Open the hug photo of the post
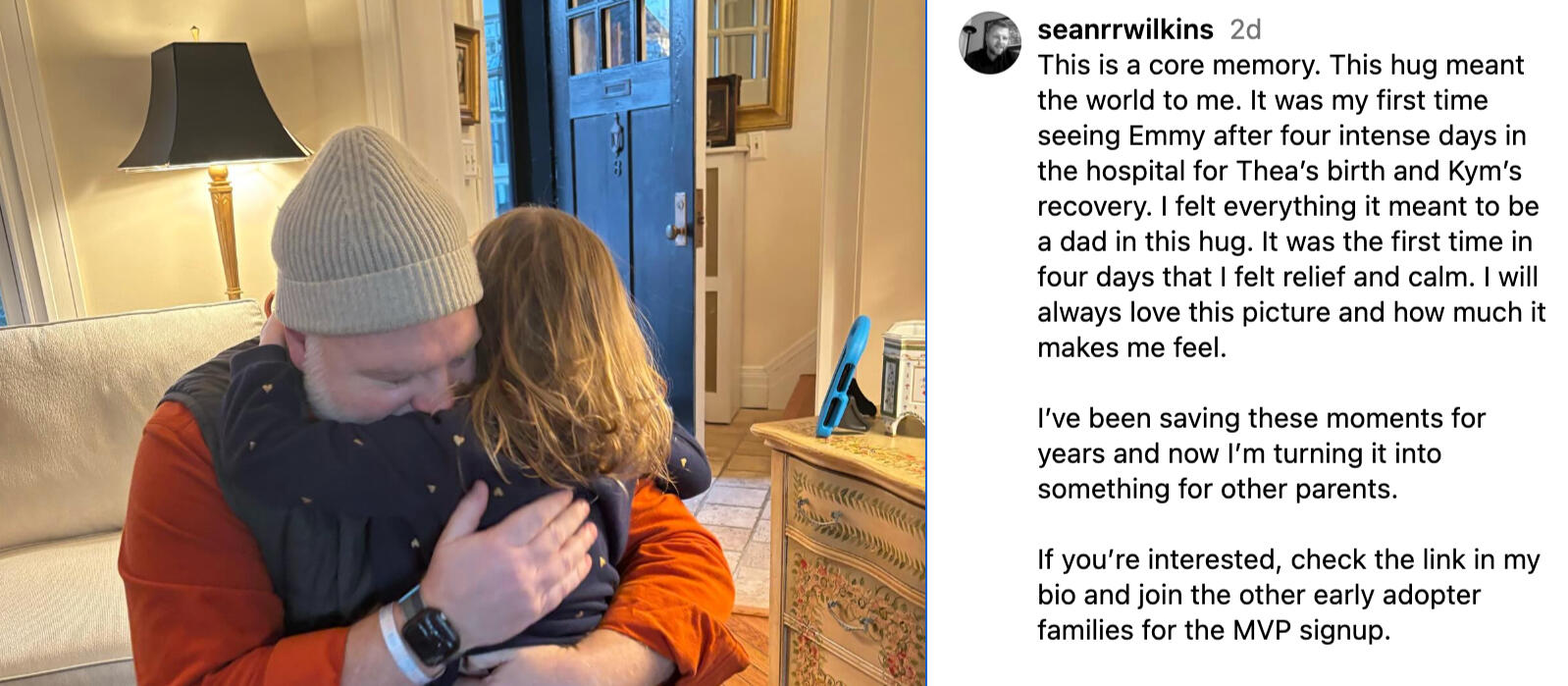The height and width of the screenshot is (686, 1568). (461, 343)
